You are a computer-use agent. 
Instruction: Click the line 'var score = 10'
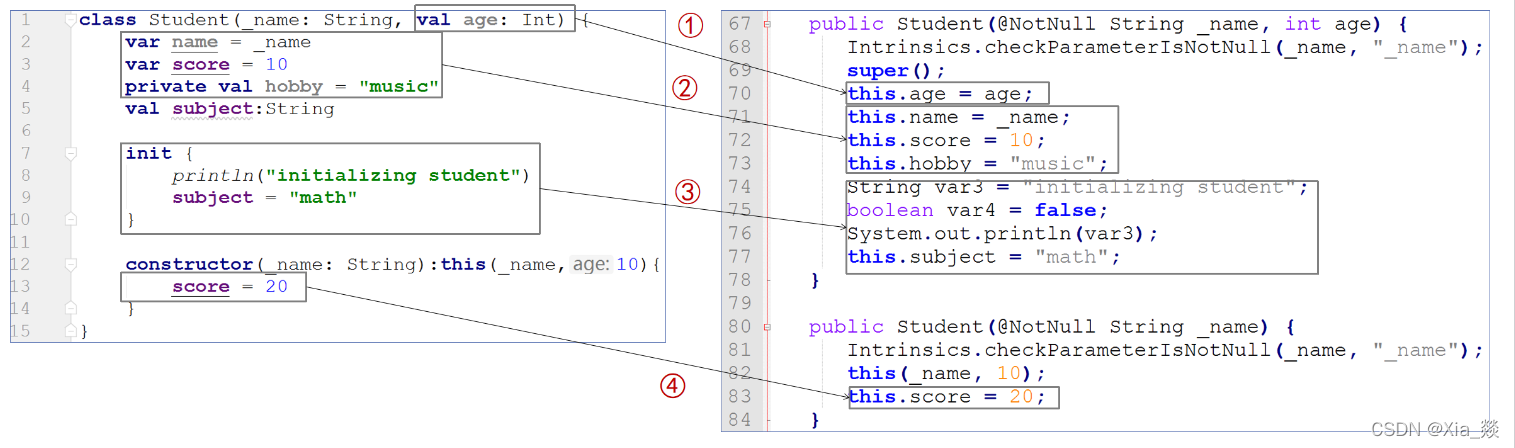(206, 64)
